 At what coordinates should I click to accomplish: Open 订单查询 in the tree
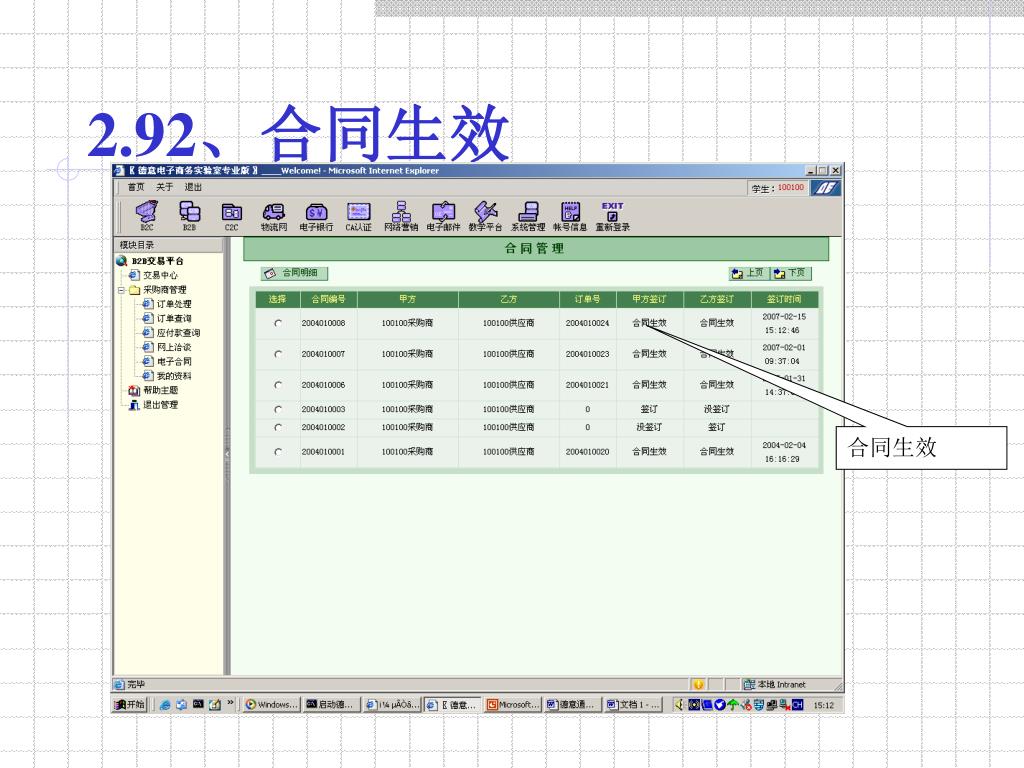[x=174, y=318]
